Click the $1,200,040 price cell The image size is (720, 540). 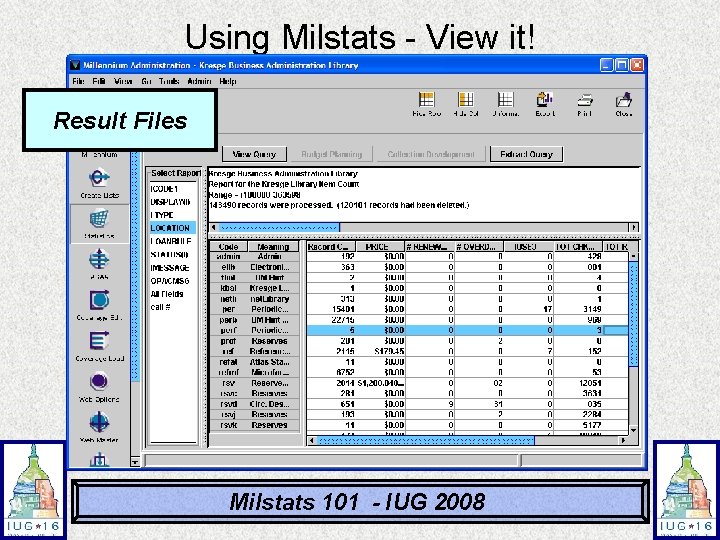pyautogui.click(x=380, y=383)
